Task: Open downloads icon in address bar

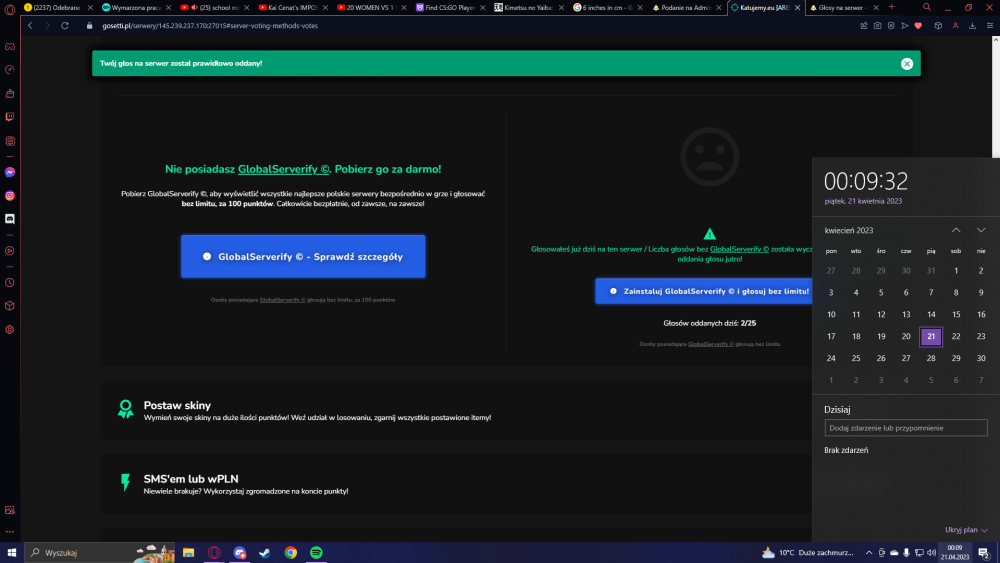Action: (x=973, y=26)
